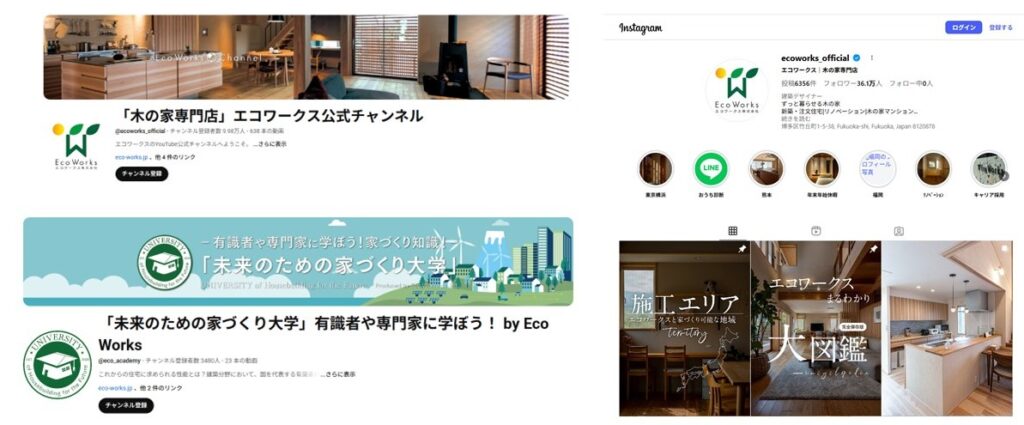This screenshot has width=1024, height=425.
Task: Open the 東京横浜 story highlight
Action: (x=655, y=169)
